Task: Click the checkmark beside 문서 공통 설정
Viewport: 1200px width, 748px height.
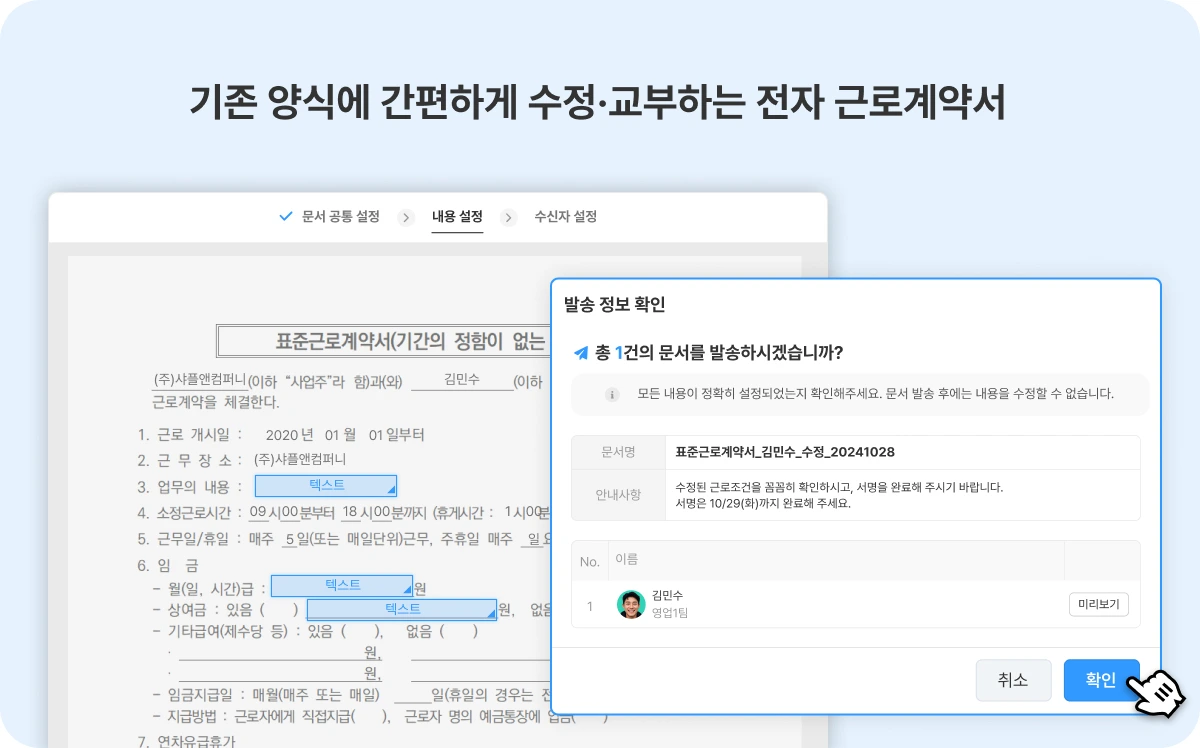Action: click(x=285, y=216)
